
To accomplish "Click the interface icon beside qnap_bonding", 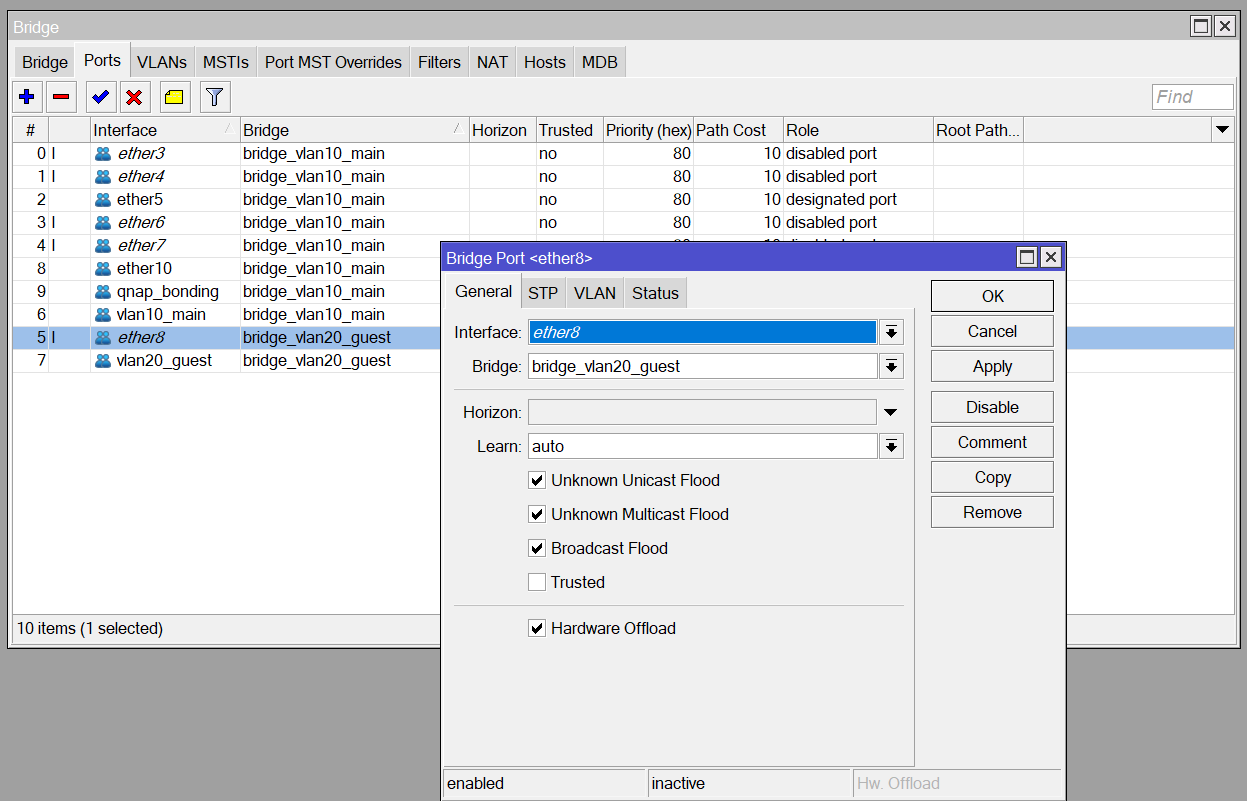I will 103,292.
